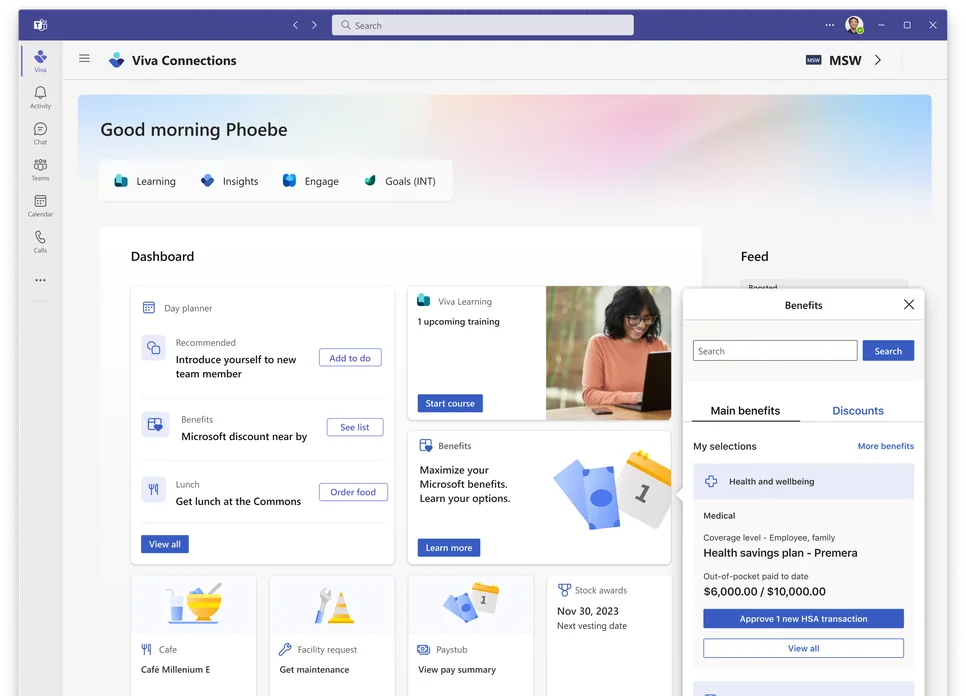Screen dimensions: 966x696
Task: Go back with the left arrow
Action: click(296, 25)
